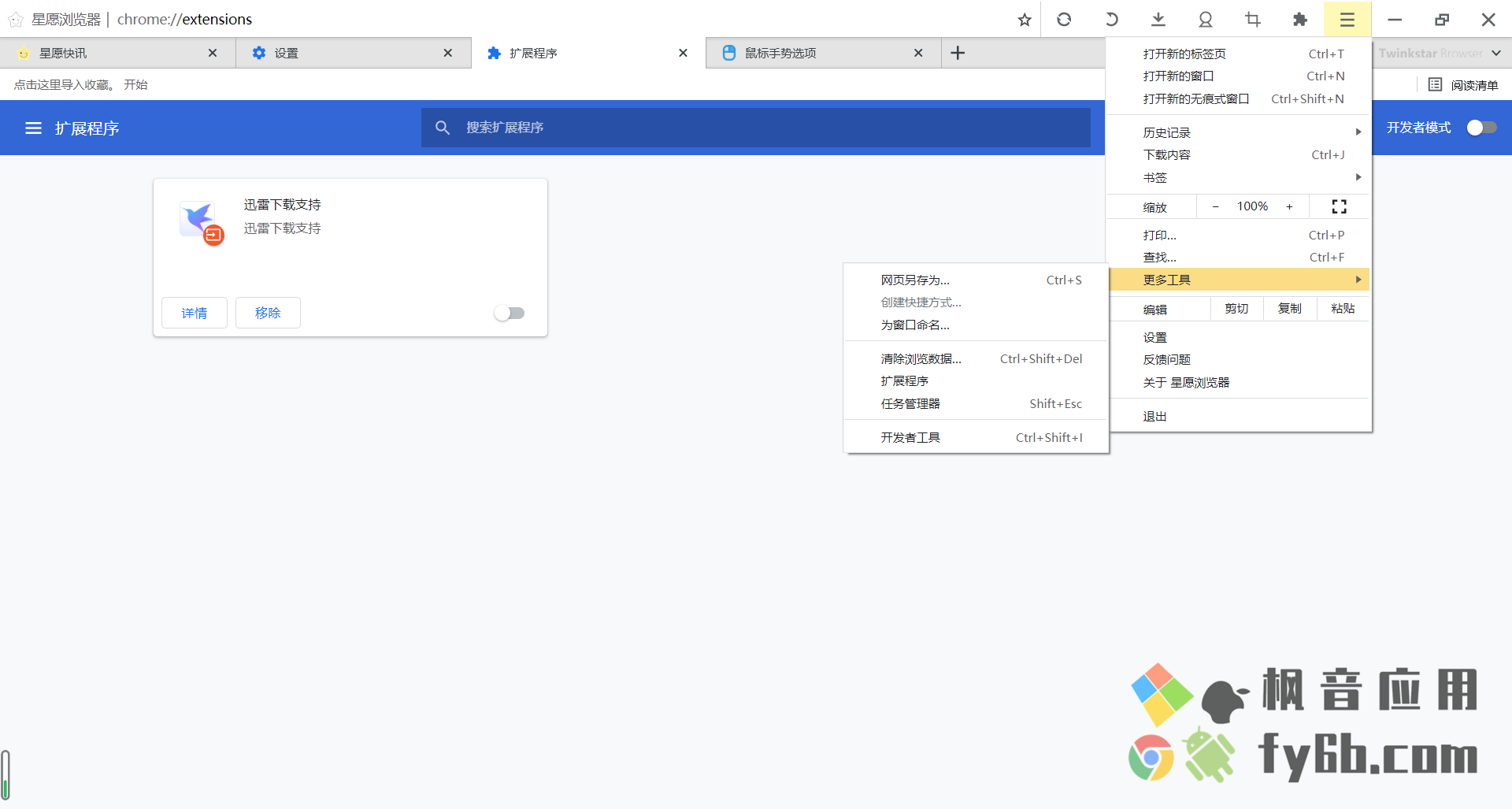The width and height of the screenshot is (1512, 809).
Task: Click 开始 link to import bookmarks
Action: point(135,84)
